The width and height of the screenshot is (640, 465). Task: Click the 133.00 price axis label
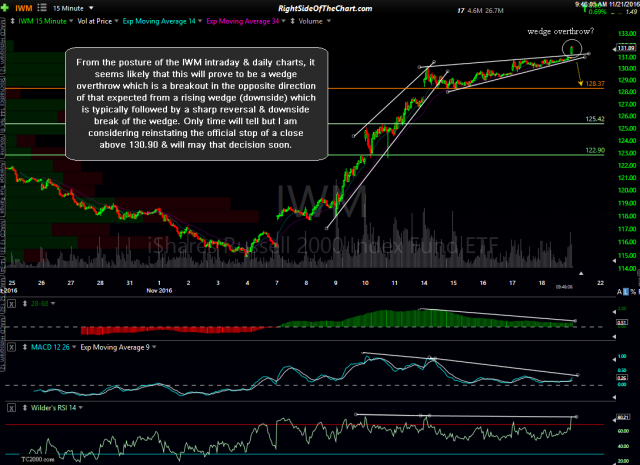tap(627, 34)
